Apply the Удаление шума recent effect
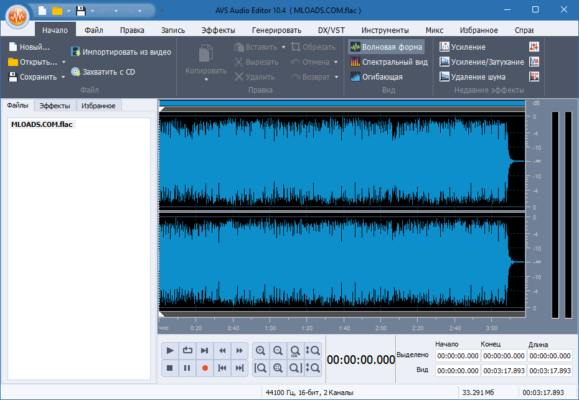 click(x=472, y=77)
